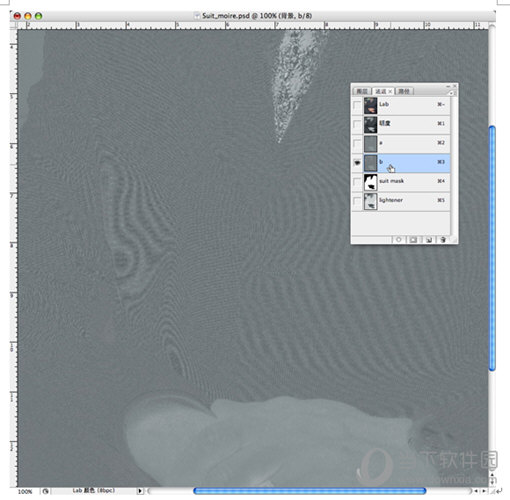Click the horizontal scroll left arrow
This screenshot has height=500, width=510.
click(x=476, y=491)
